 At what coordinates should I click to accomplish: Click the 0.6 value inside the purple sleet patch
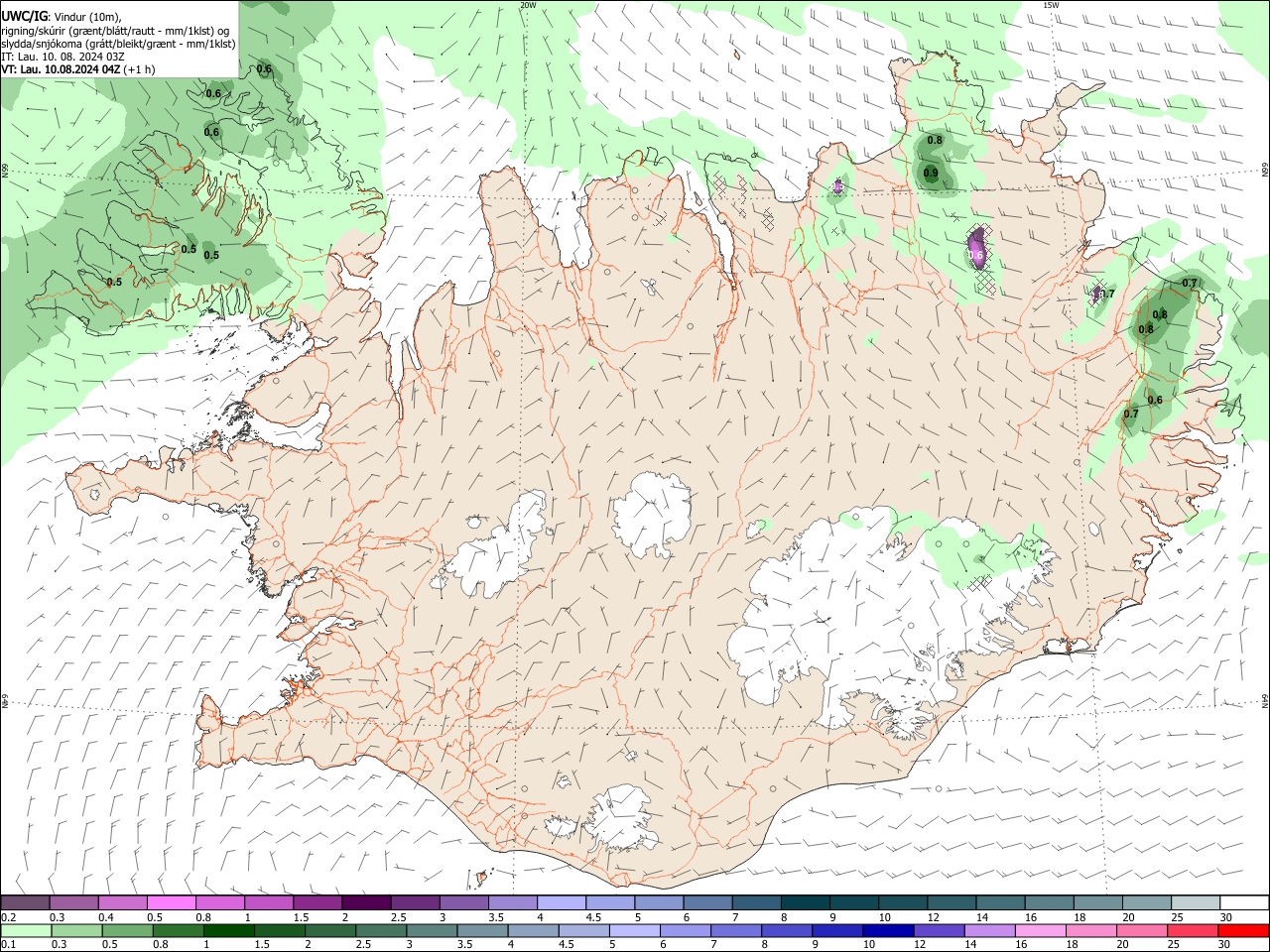coord(975,255)
